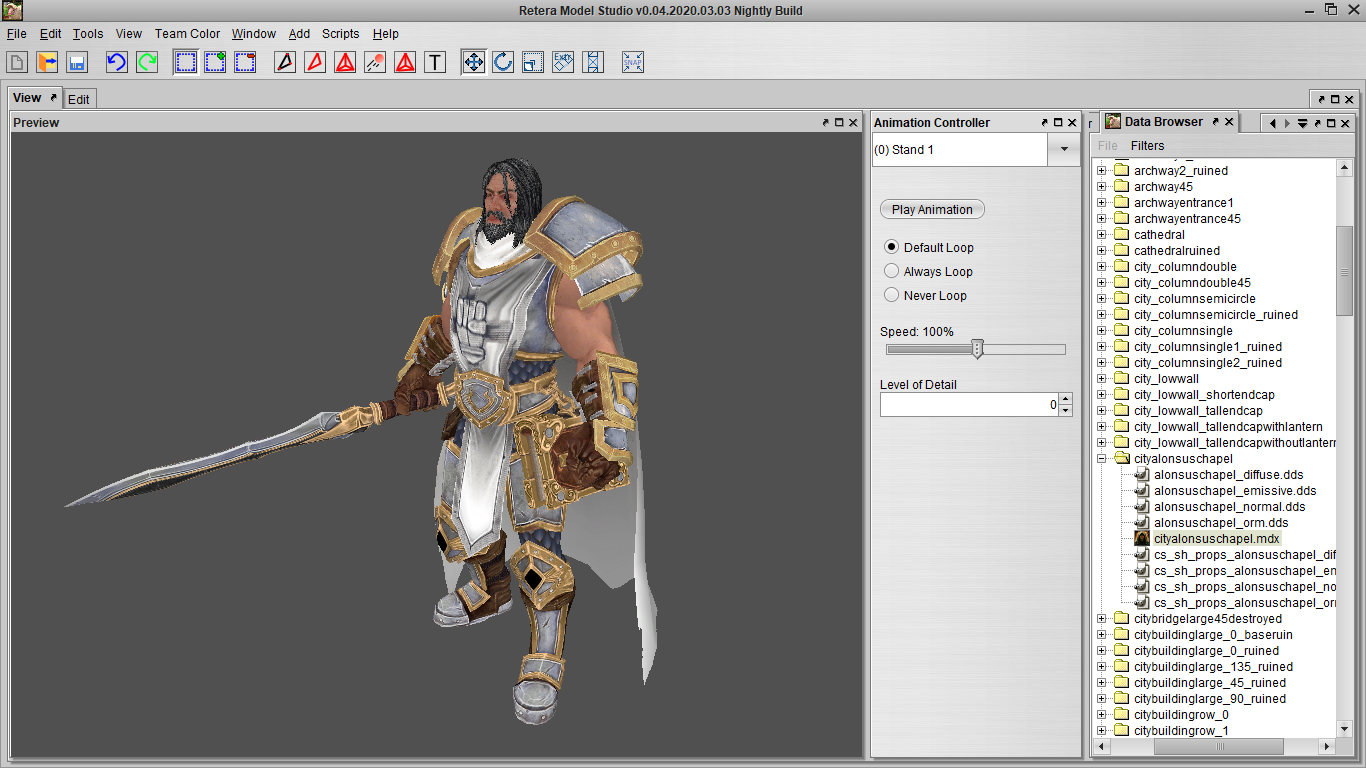The image size is (1366, 768).
Task: Expand the citybuildingrow_0 folder
Action: [x=1102, y=715]
